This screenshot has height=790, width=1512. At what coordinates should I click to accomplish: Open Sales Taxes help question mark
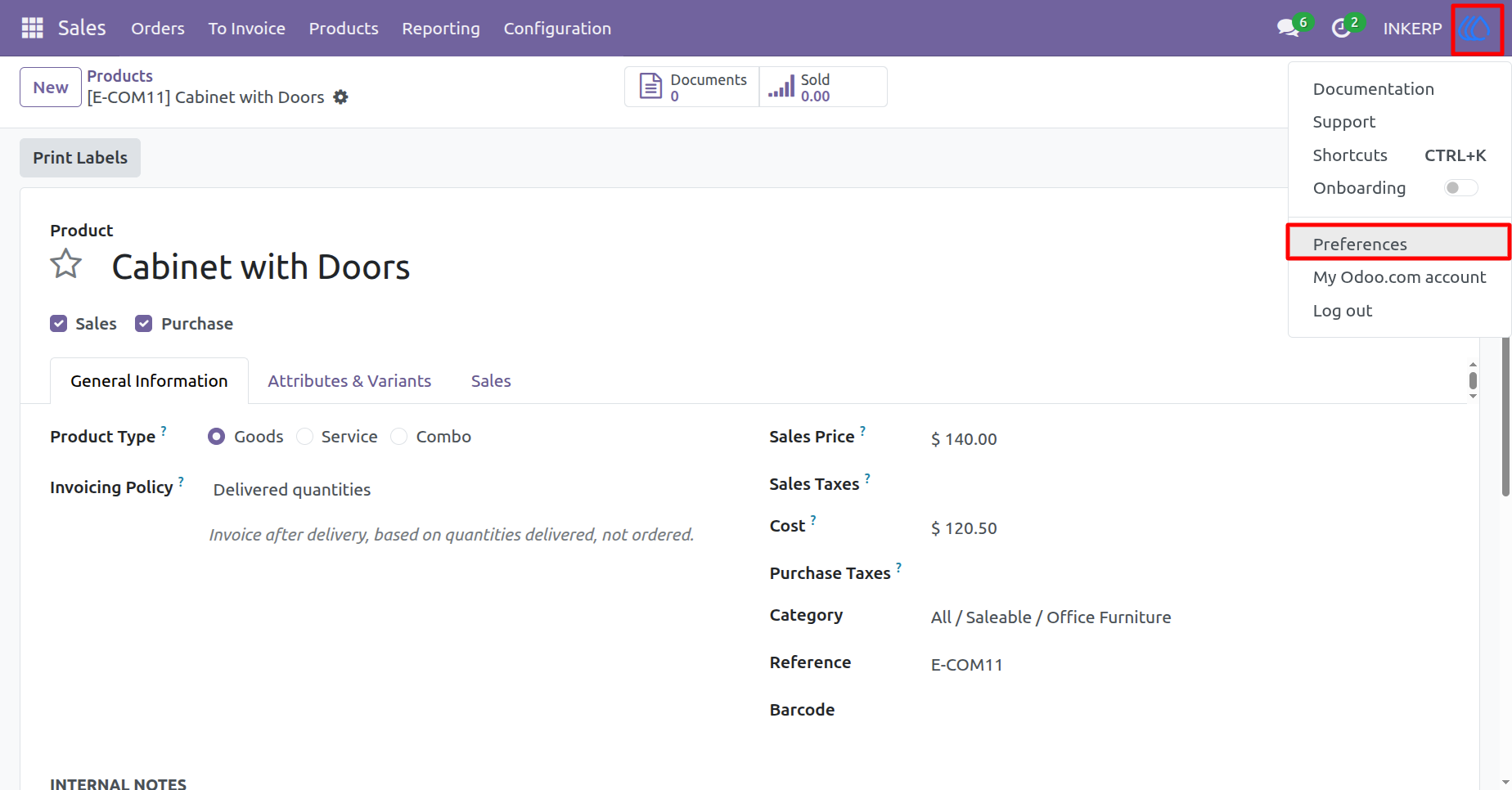point(867,478)
